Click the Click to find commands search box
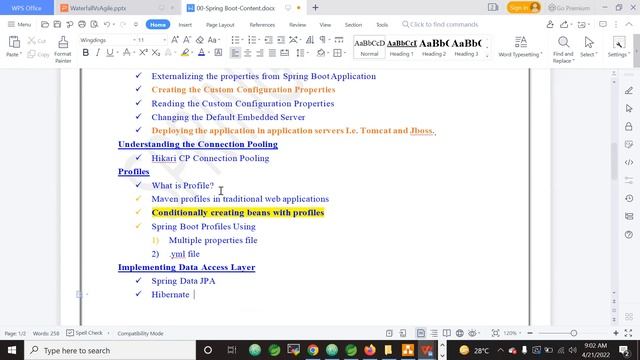 point(440,24)
